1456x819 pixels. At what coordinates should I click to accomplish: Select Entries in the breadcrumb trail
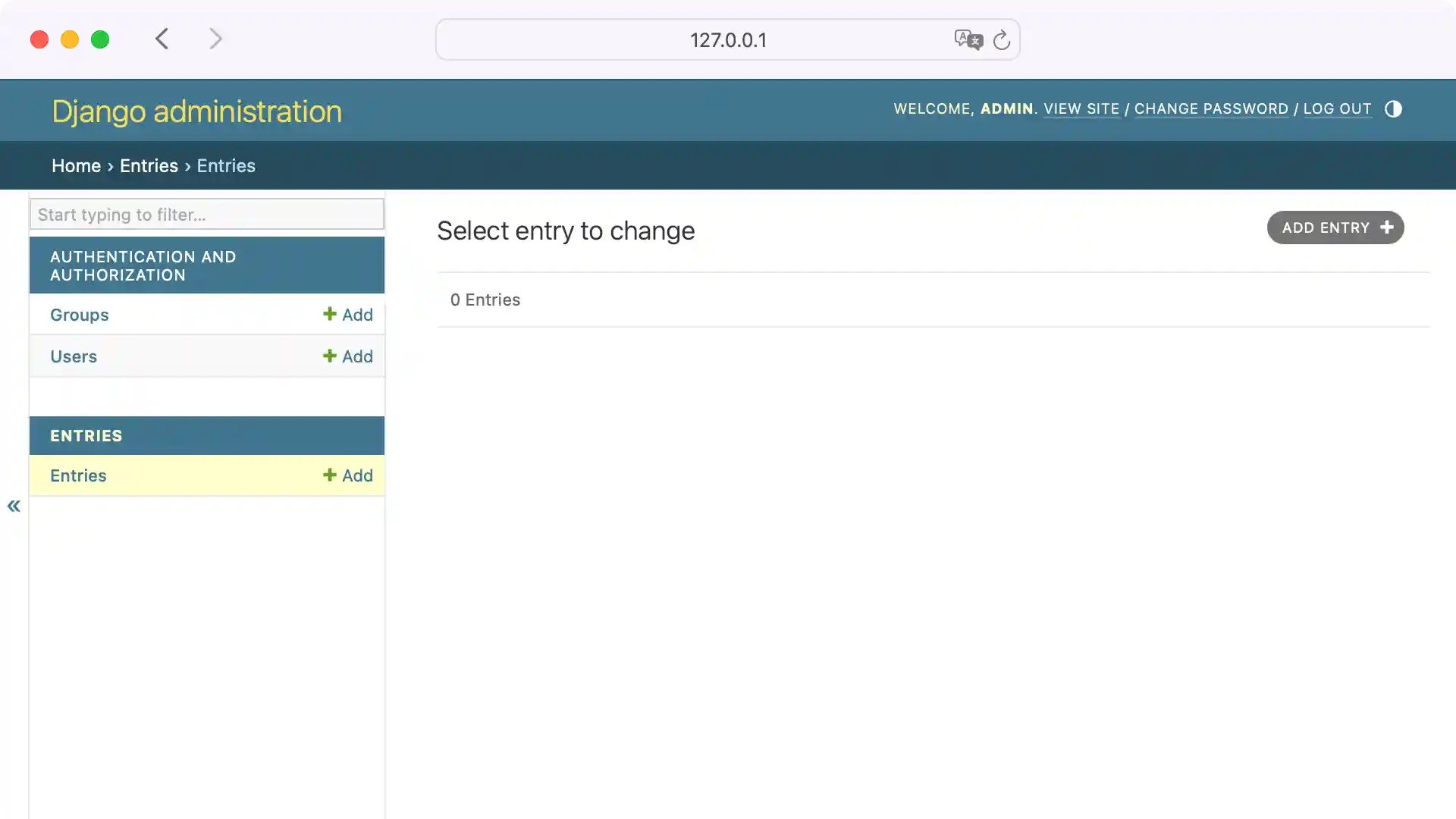[149, 165]
